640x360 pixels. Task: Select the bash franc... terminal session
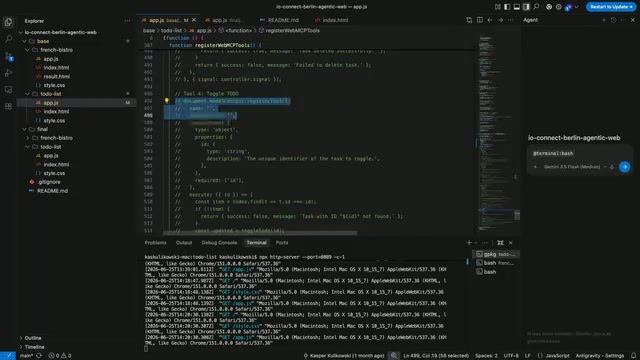click(496, 263)
